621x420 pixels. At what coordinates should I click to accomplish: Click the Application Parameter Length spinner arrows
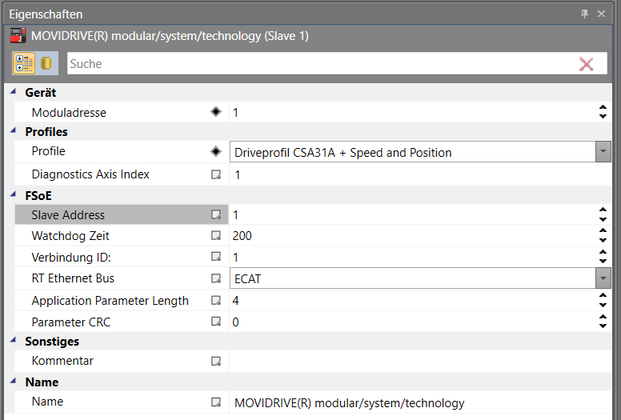pos(603,301)
